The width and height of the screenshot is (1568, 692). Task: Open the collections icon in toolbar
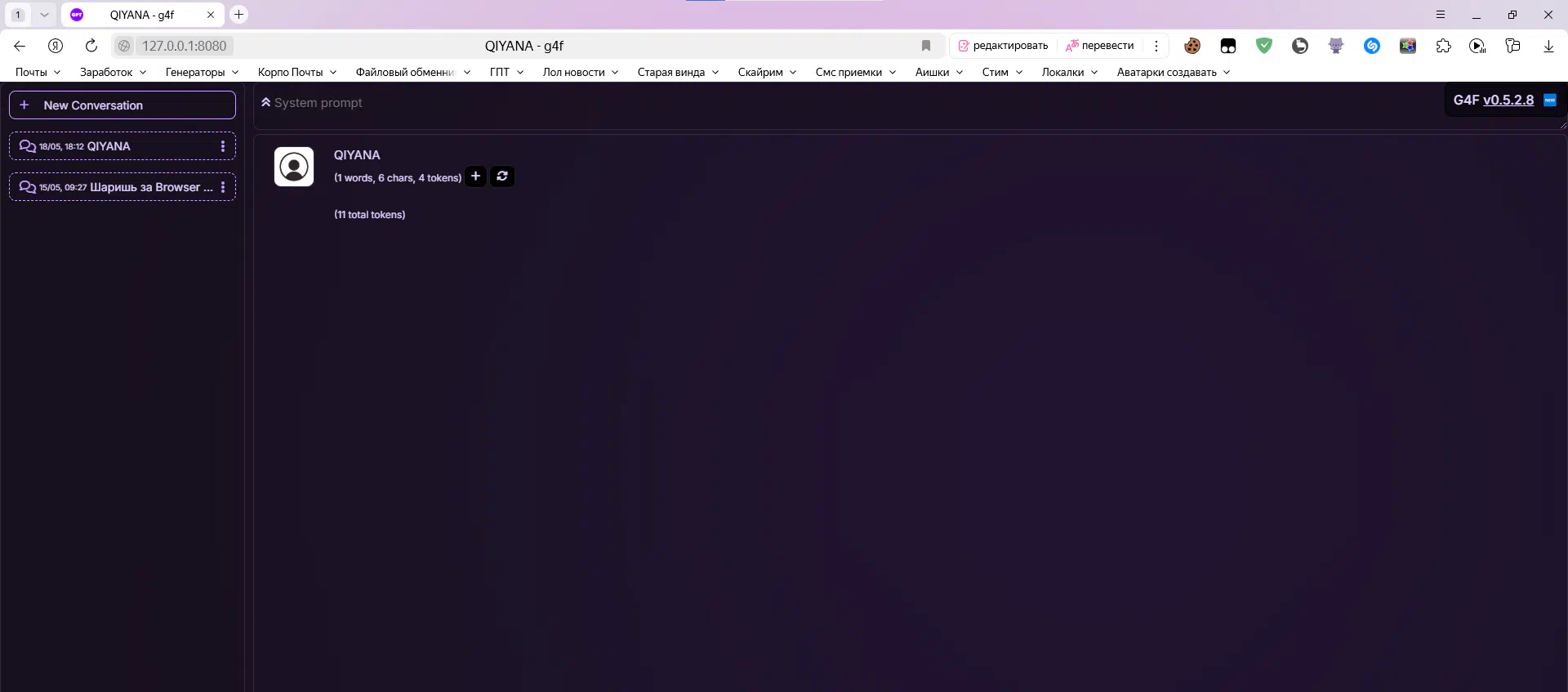tap(1512, 46)
